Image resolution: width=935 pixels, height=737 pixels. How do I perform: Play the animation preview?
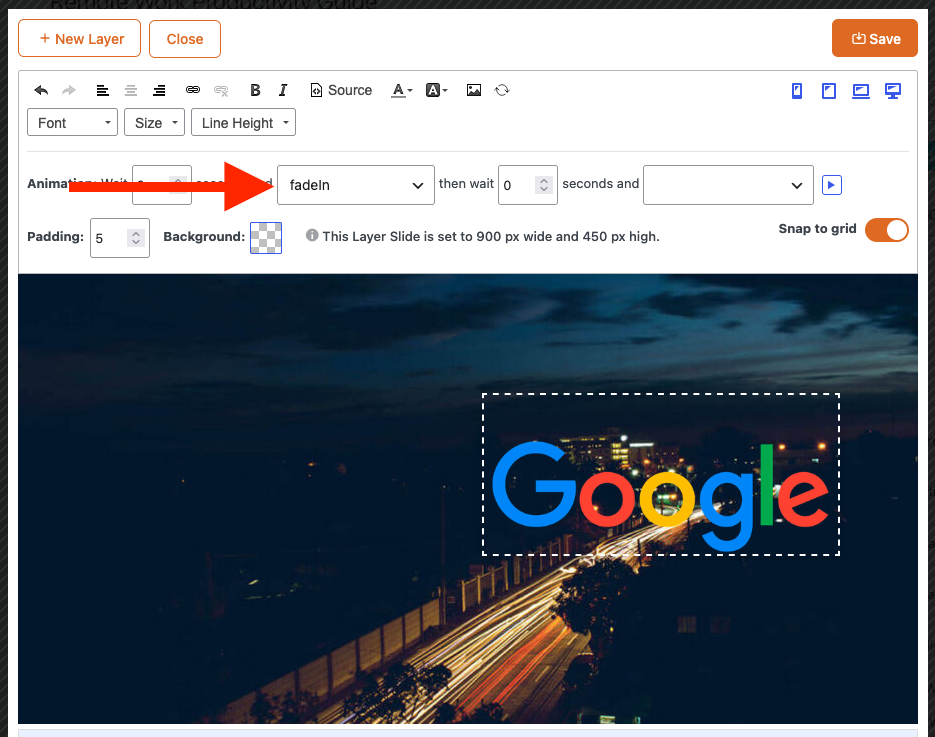coord(832,185)
